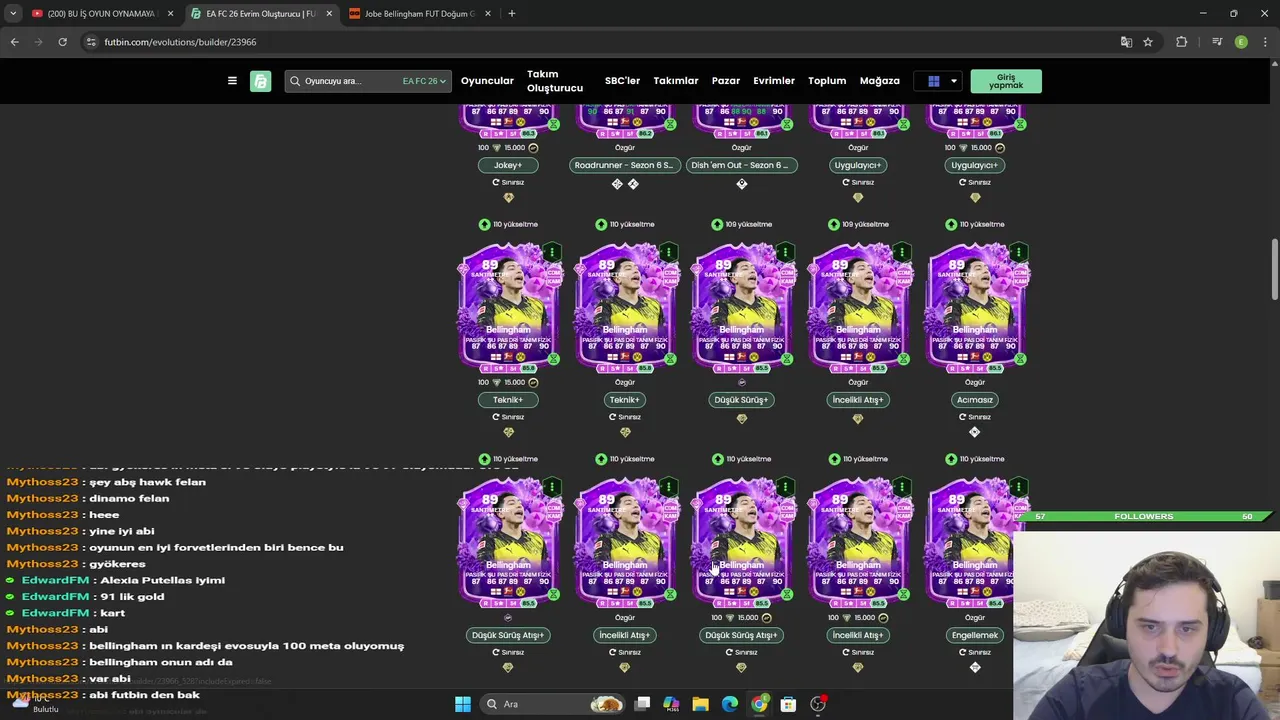Open the Chrome profile avatar
This screenshot has height=720, width=1280.
click(x=1241, y=42)
